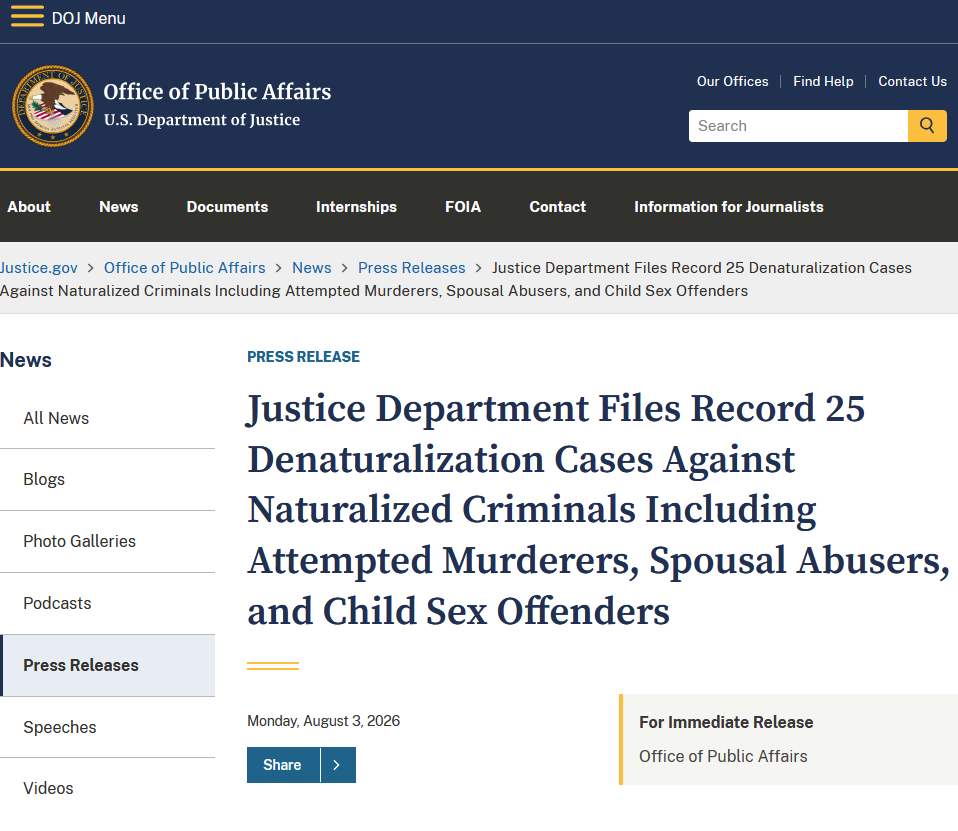958x831 pixels.
Task: Click the For Immediate Release text
Action: [x=726, y=722]
